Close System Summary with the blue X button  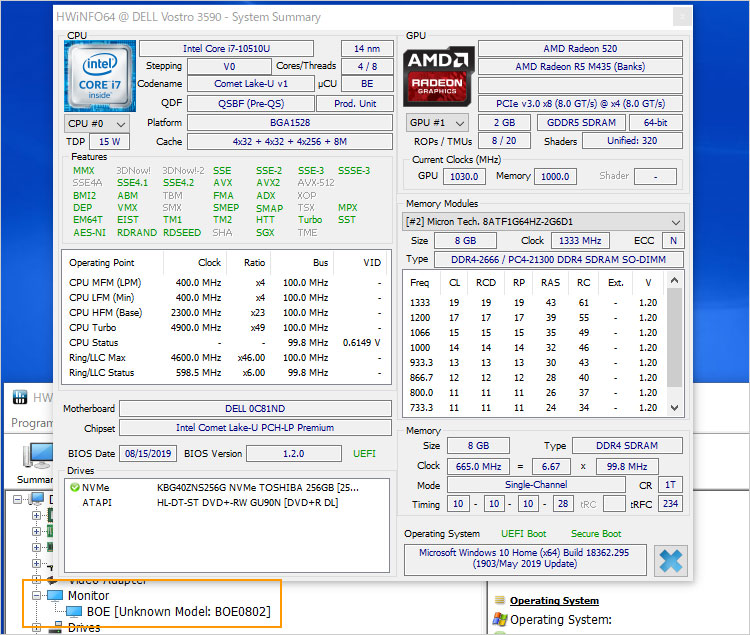pyautogui.click(x=671, y=560)
